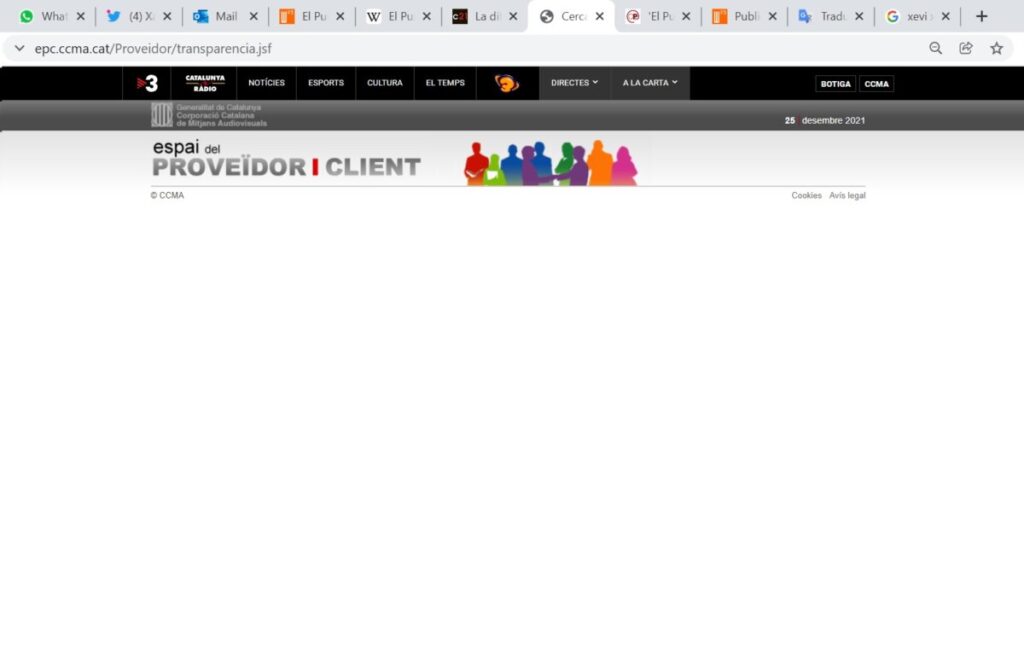Click the TV3 logo icon
Image resolution: width=1024 pixels, height=645 pixels.
click(147, 83)
